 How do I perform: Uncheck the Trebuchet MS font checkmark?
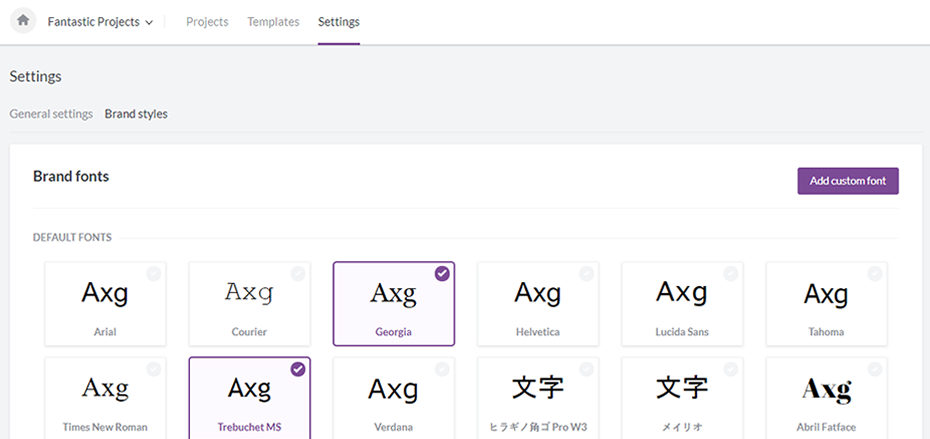click(x=298, y=369)
